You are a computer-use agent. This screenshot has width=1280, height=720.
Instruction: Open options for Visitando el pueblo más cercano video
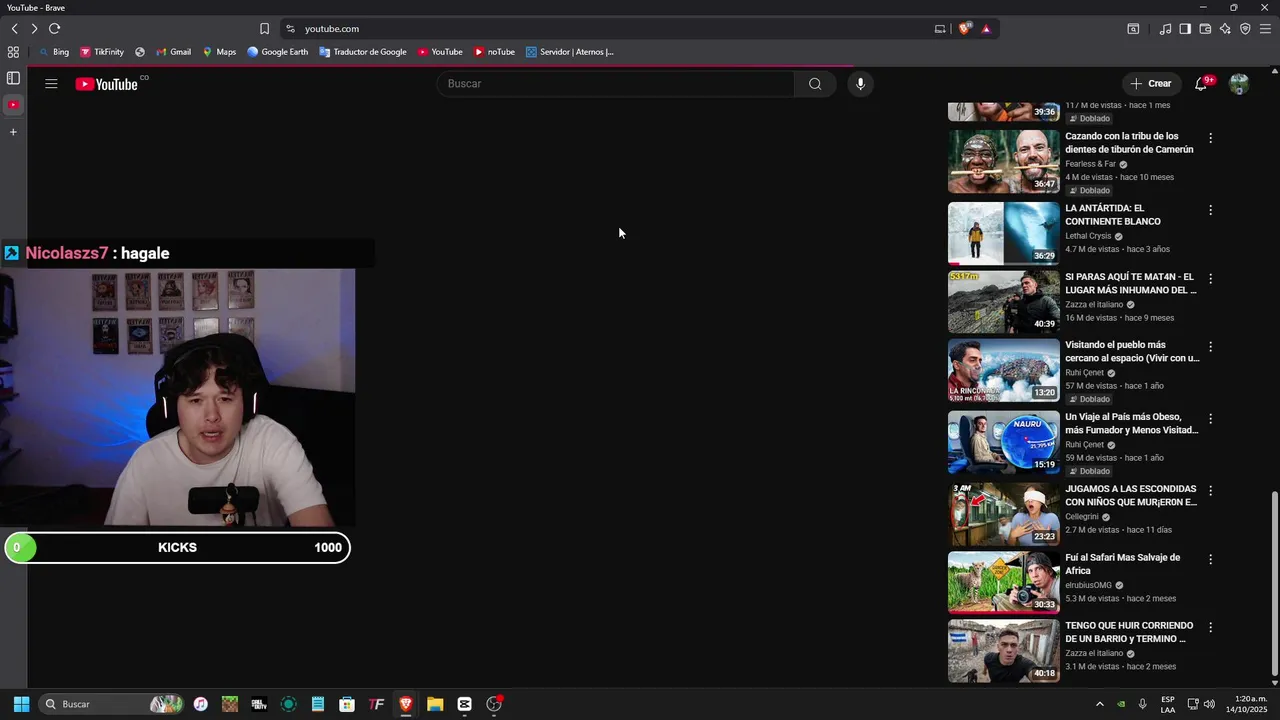click(x=1210, y=347)
